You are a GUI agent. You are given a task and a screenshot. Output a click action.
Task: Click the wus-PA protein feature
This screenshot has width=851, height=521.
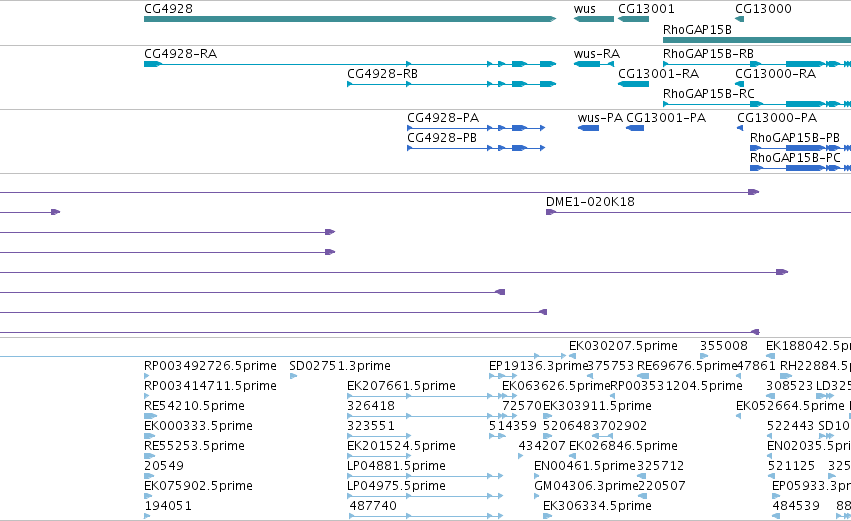click(588, 128)
